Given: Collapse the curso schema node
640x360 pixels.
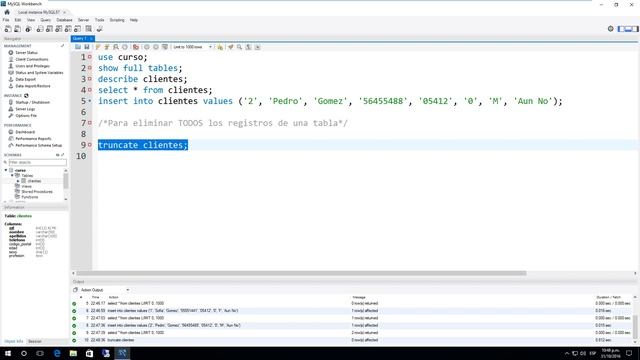Looking at the screenshot, I should pos(6,170).
